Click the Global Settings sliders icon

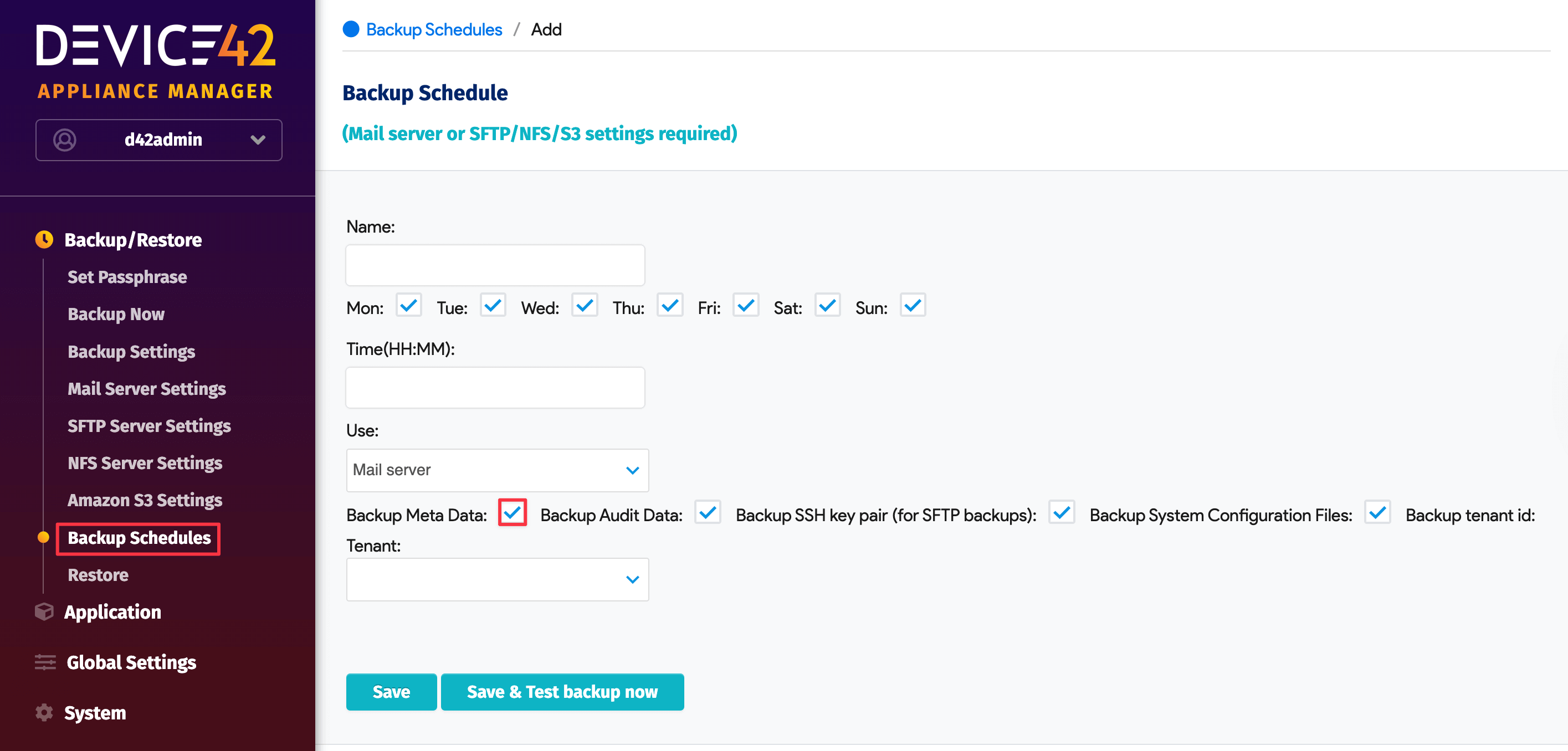45,662
